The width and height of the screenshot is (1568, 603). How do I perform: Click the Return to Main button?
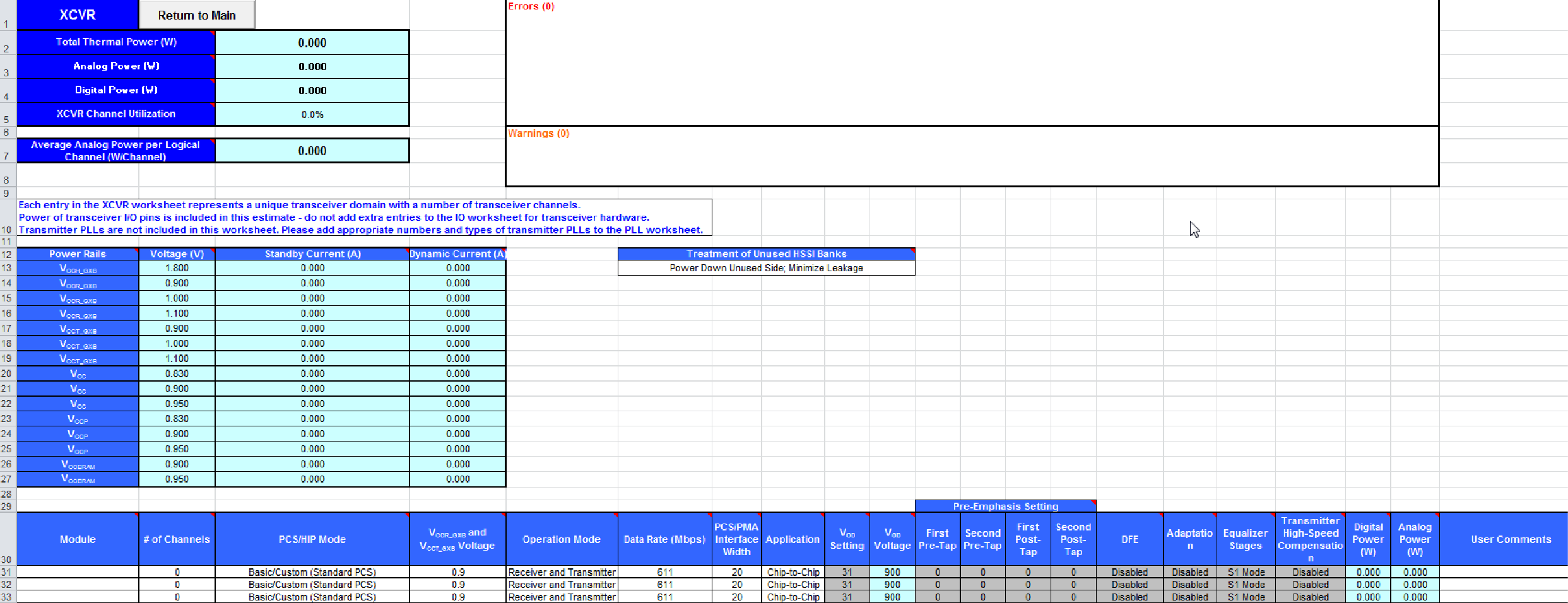(x=197, y=15)
